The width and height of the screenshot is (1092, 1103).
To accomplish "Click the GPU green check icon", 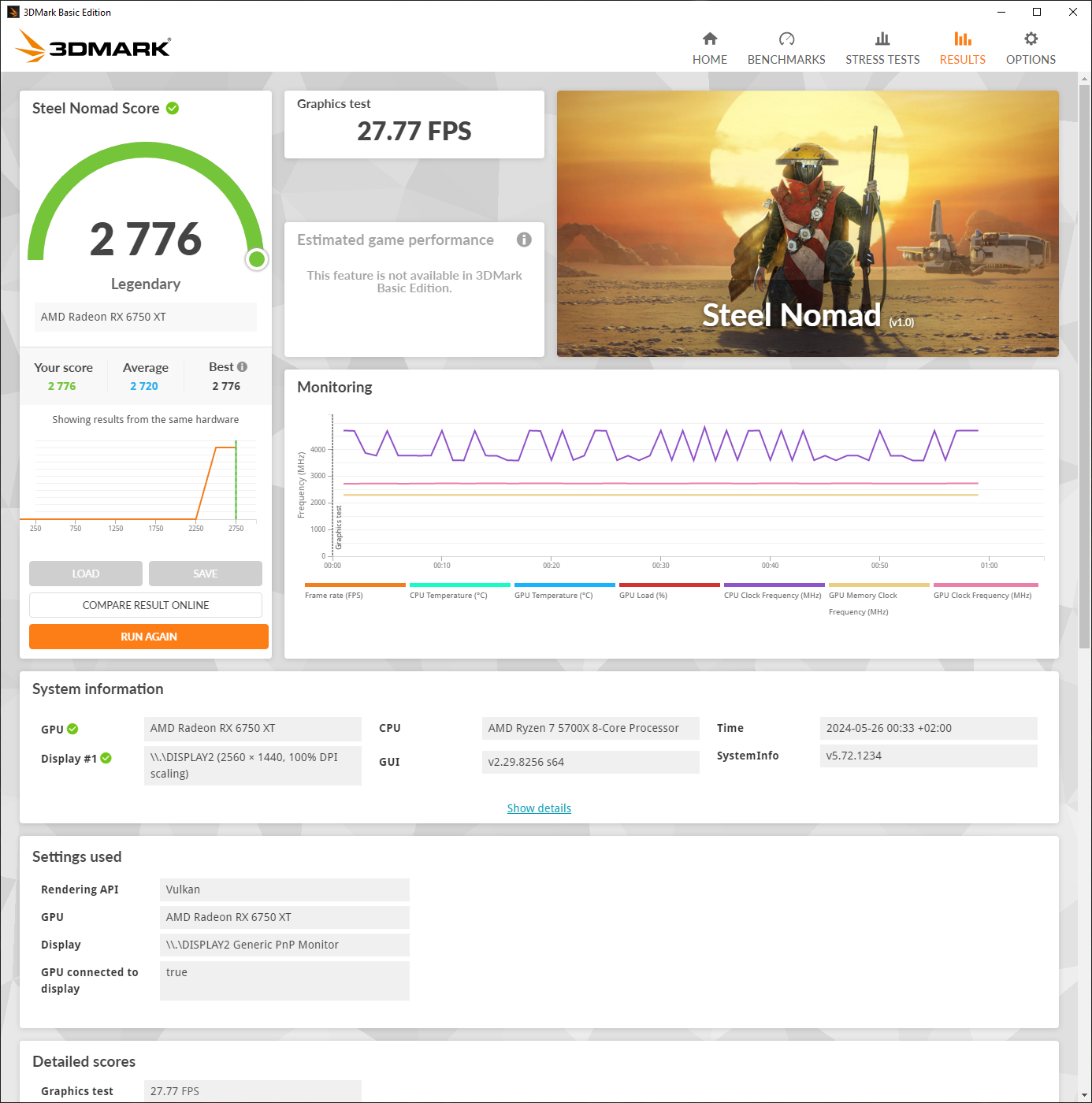I will (72, 729).
